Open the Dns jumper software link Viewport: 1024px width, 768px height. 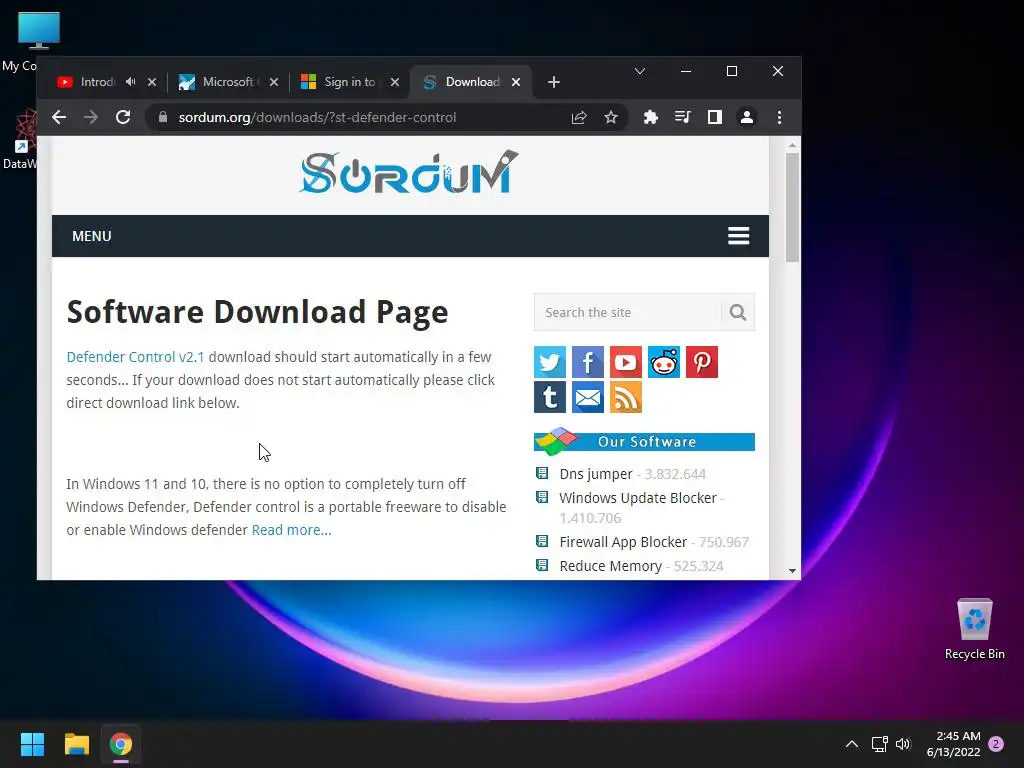click(x=596, y=473)
